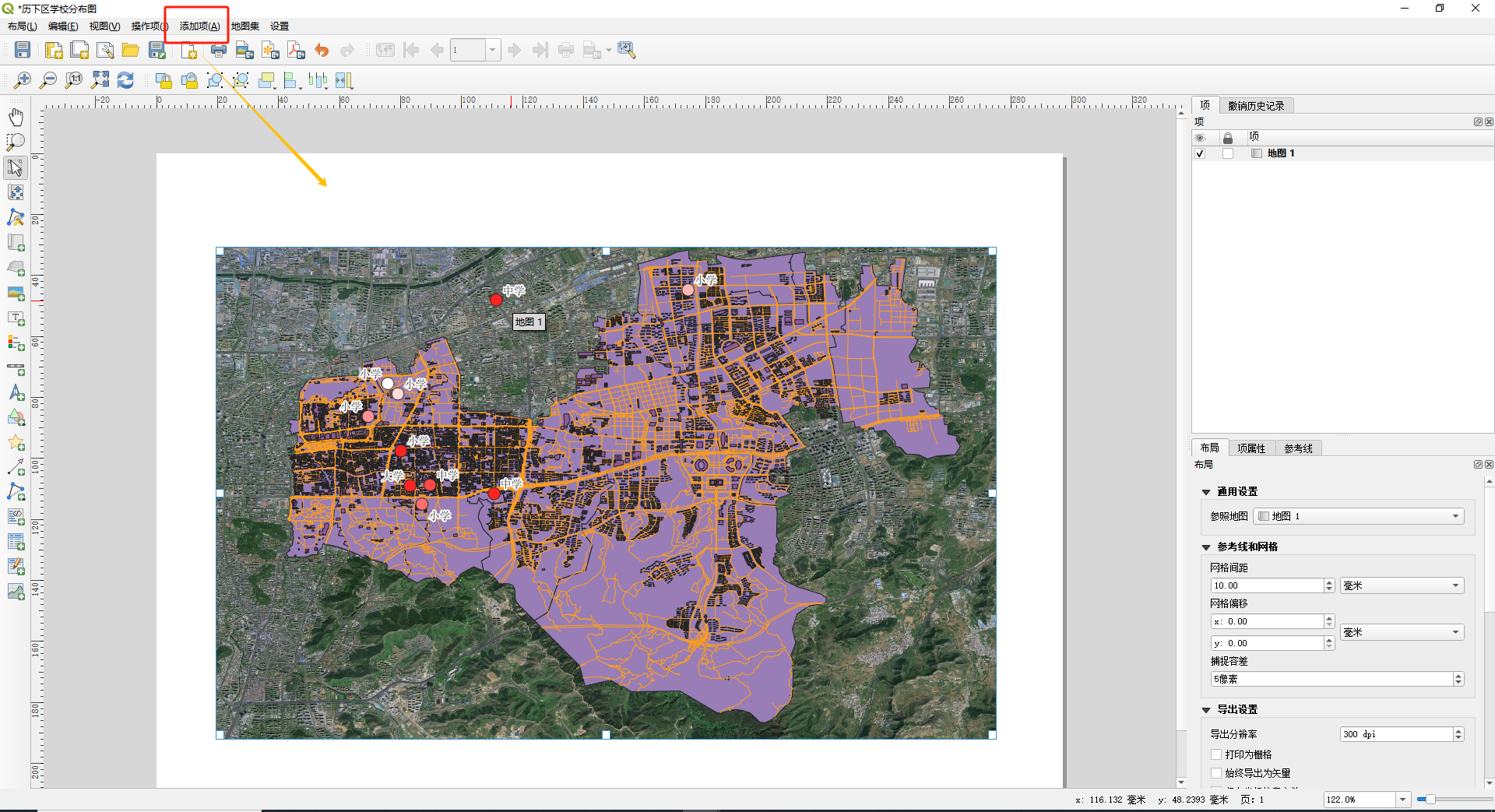Enable 打印为栅格 checkbox
The image size is (1495, 812).
1216,754
